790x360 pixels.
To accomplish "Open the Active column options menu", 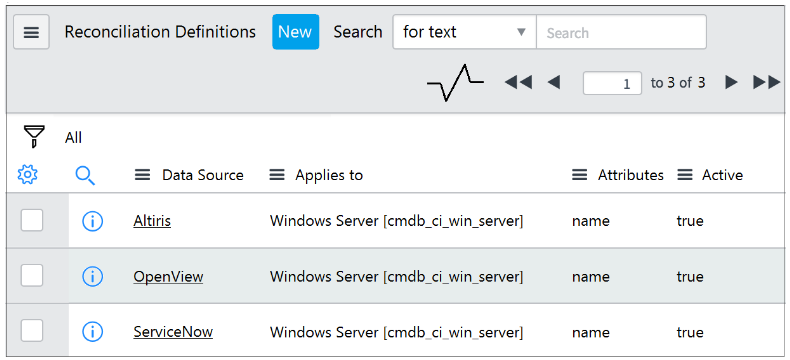I will click(685, 175).
